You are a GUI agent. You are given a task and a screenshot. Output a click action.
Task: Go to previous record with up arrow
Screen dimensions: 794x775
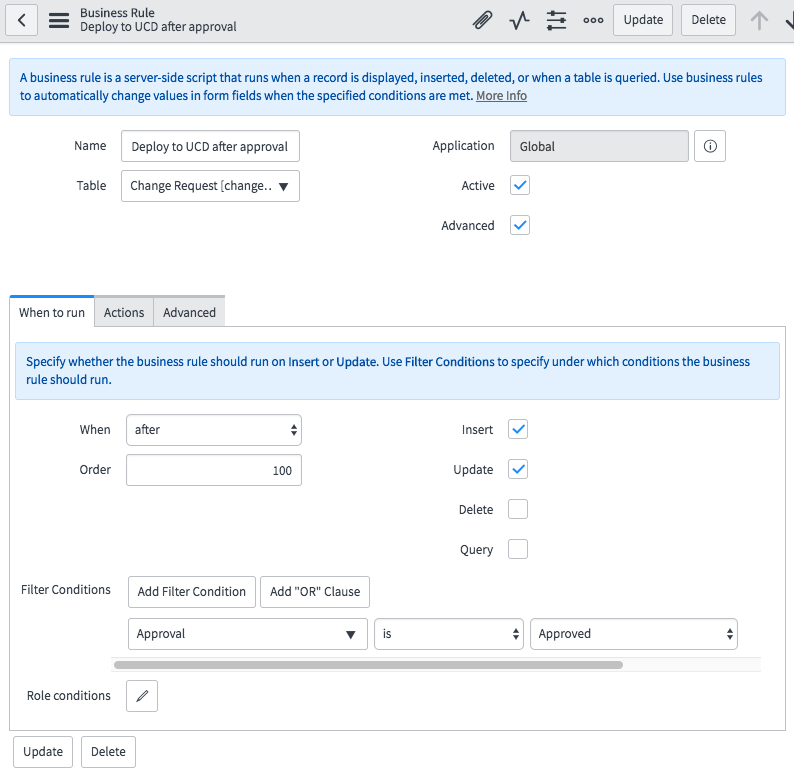(759, 20)
